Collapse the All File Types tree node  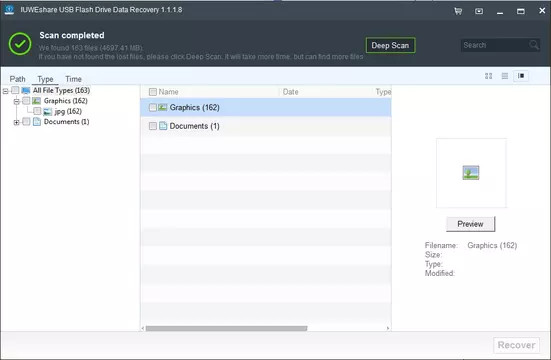[x=6, y=91]
